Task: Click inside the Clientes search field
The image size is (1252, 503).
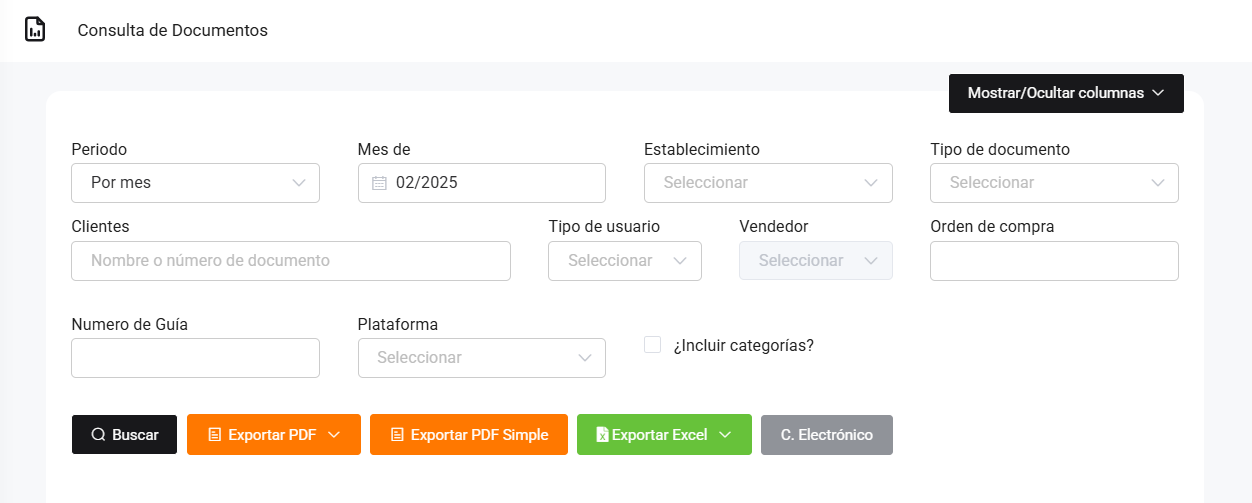Action: [290, 261]
